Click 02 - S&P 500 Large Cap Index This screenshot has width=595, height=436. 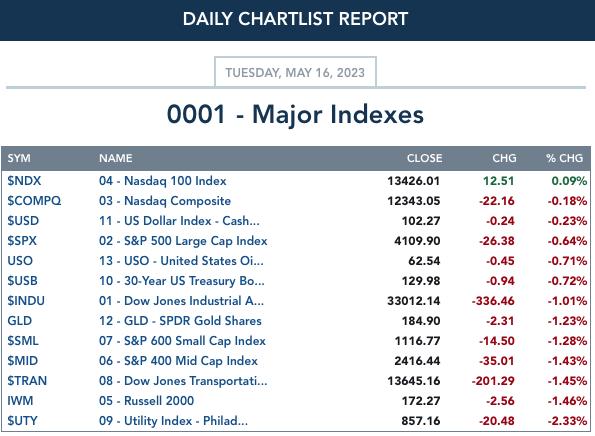tap(183, 241)
